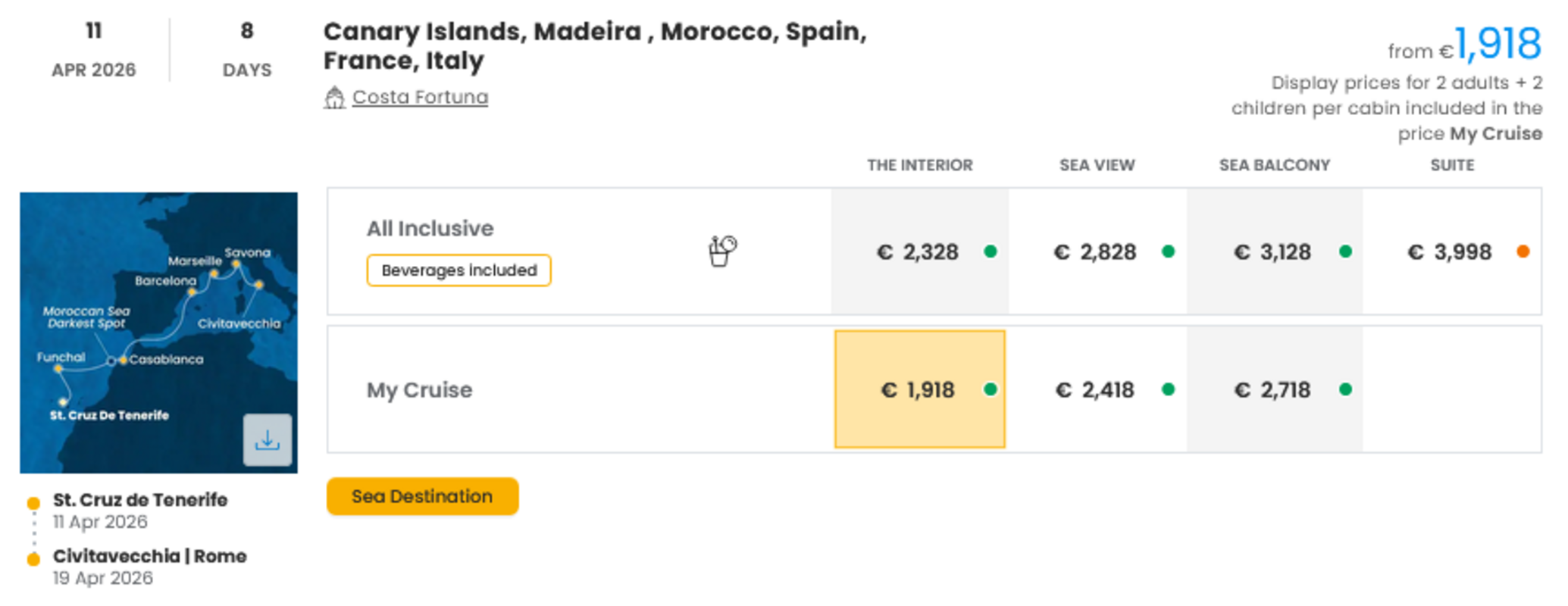Click the green dot beside My Cruise € 2,418
This screenshot has height=606, width=1568.
click(x=1168, y=389)
